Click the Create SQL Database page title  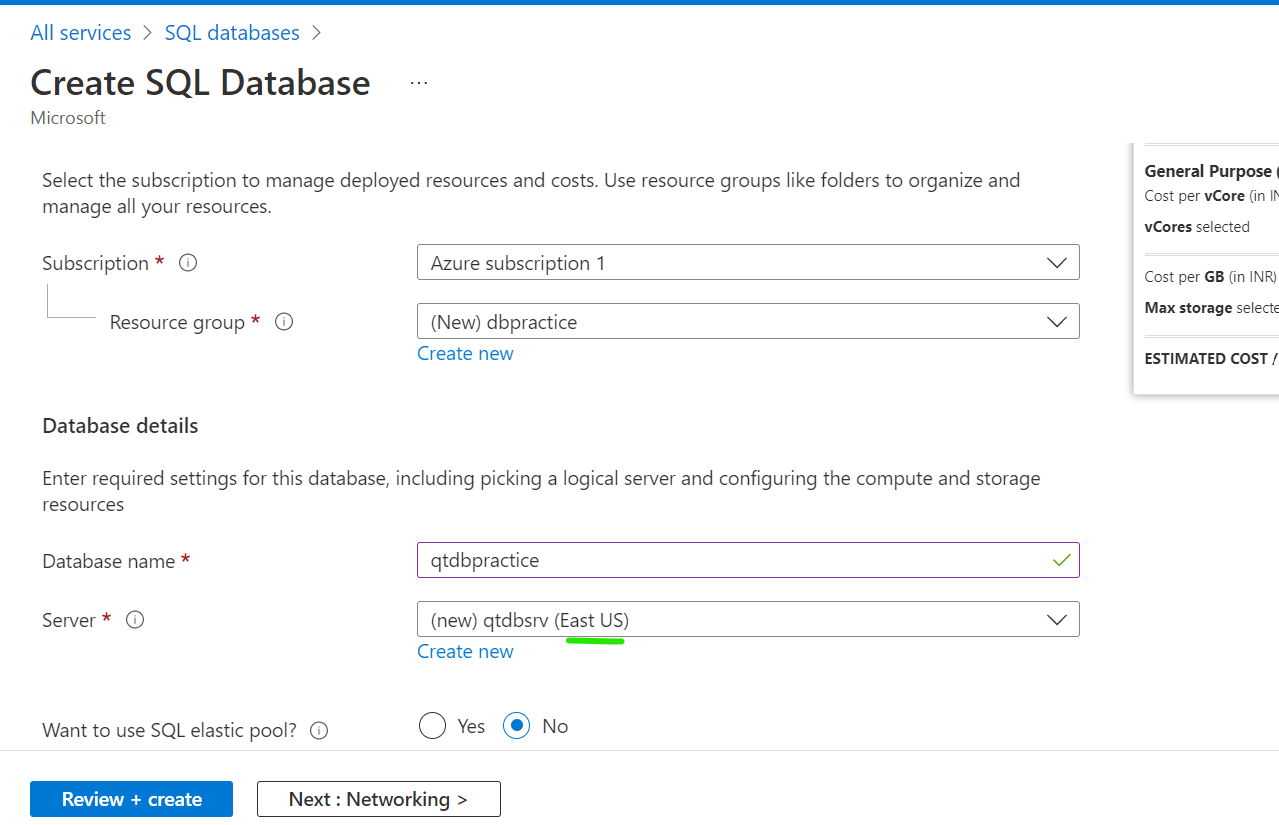[200, 83]
